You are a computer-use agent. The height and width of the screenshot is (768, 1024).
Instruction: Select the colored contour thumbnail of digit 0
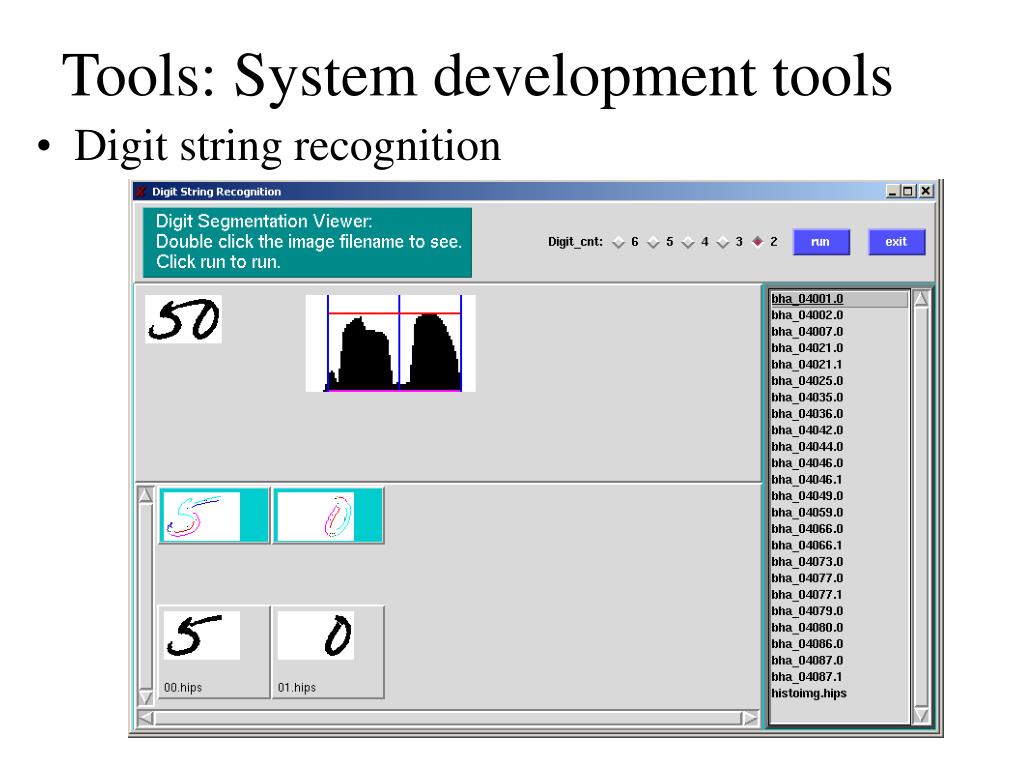(328, 515)
